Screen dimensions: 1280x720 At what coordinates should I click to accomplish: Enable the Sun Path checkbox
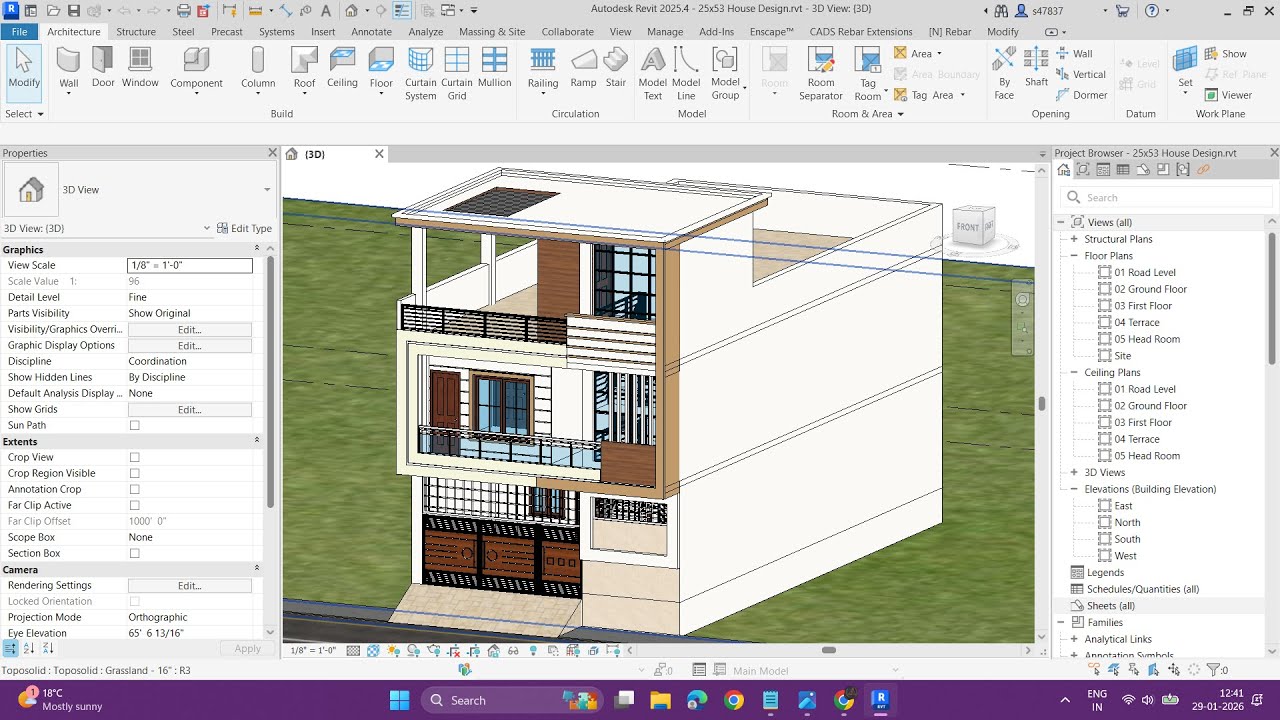point(134,425)
